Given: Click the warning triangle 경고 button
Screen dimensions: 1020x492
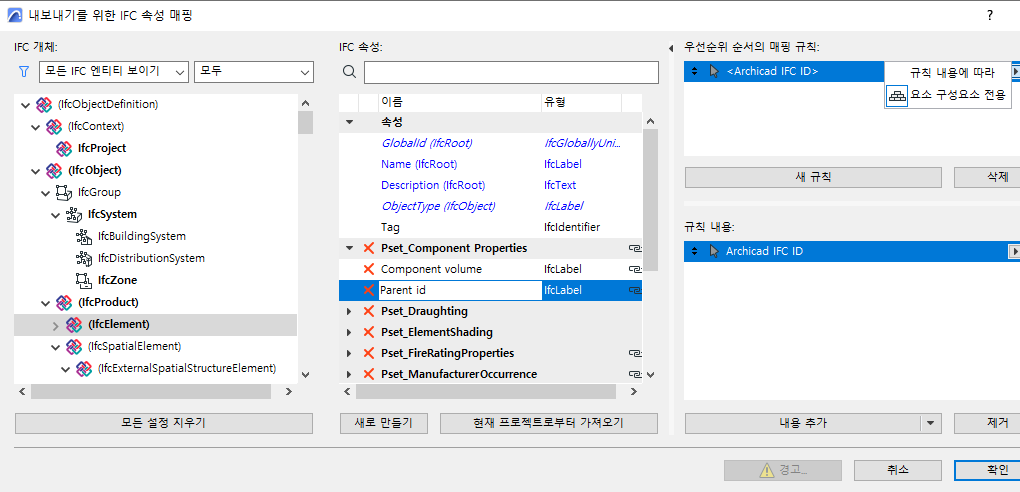Looking at the screenshot, I should coord(784,470).
